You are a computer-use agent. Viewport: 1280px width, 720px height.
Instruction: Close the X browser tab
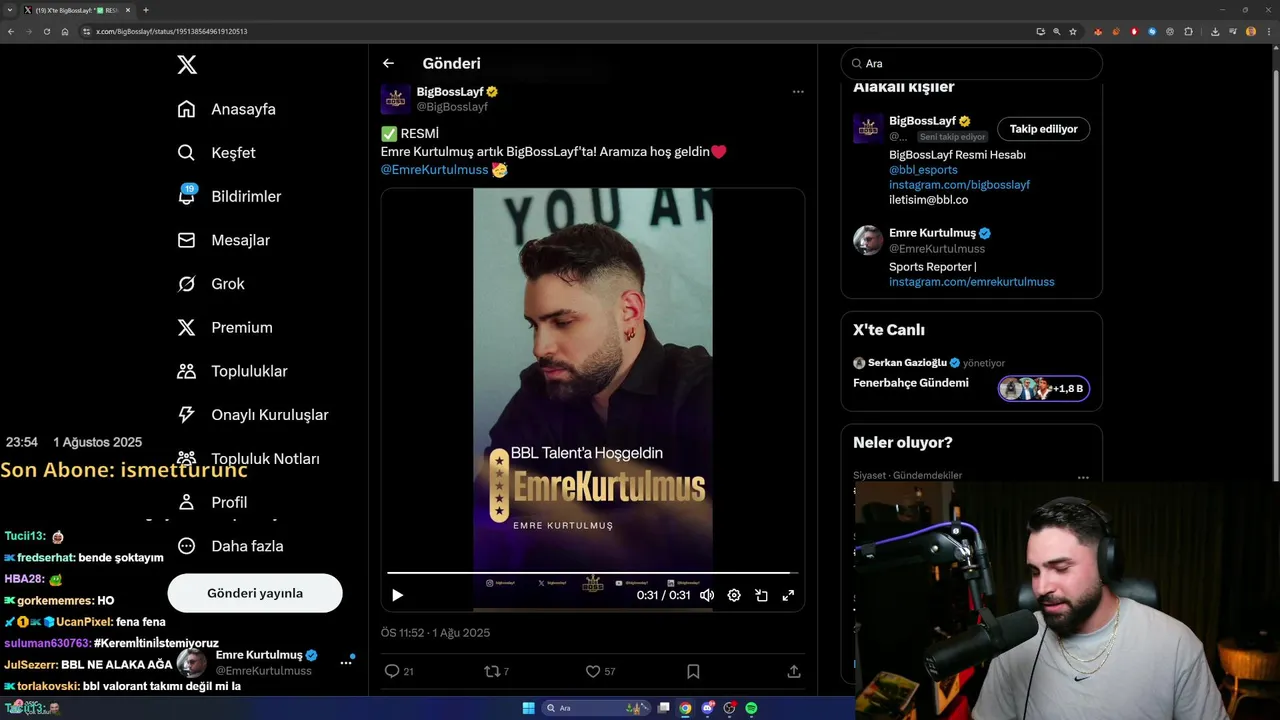[x=128, y=10]
